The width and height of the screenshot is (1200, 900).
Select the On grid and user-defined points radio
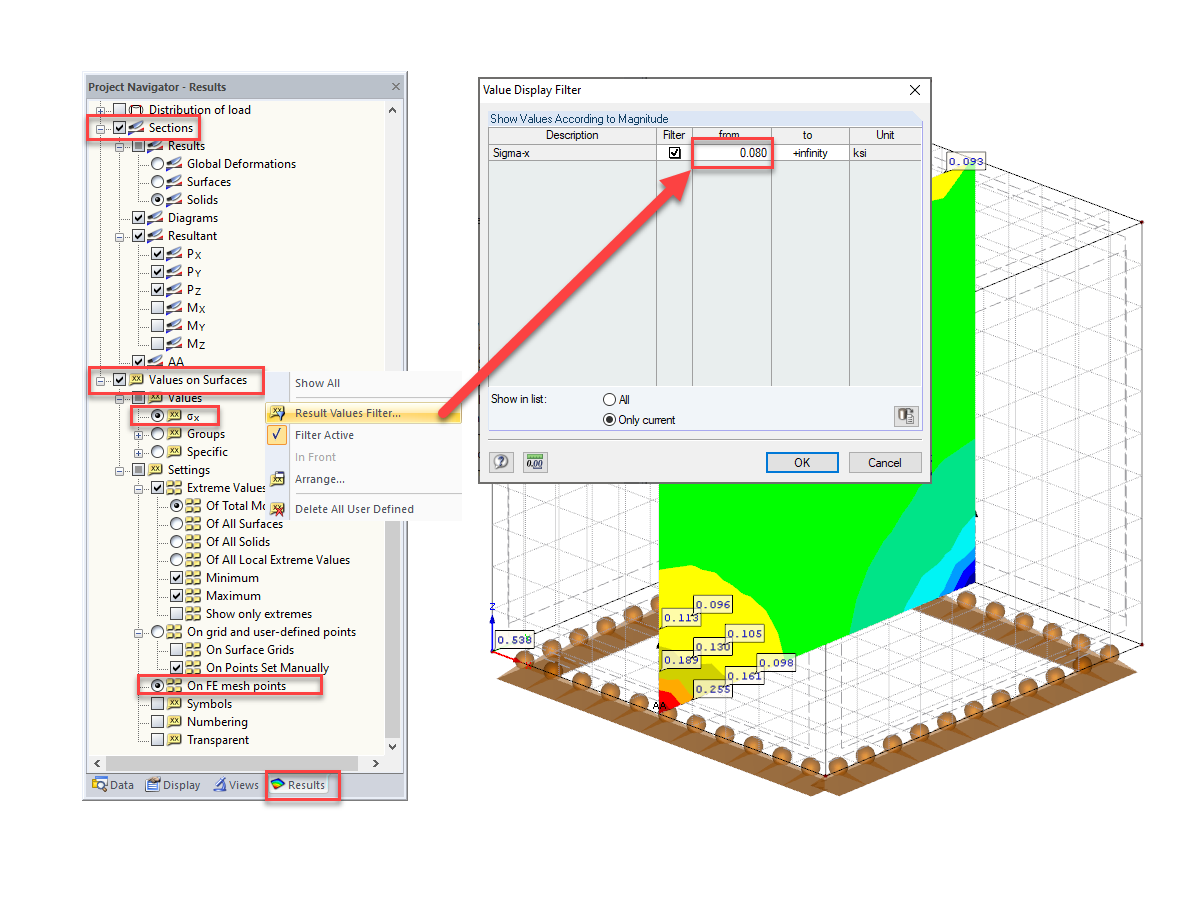tap(157, 632)
